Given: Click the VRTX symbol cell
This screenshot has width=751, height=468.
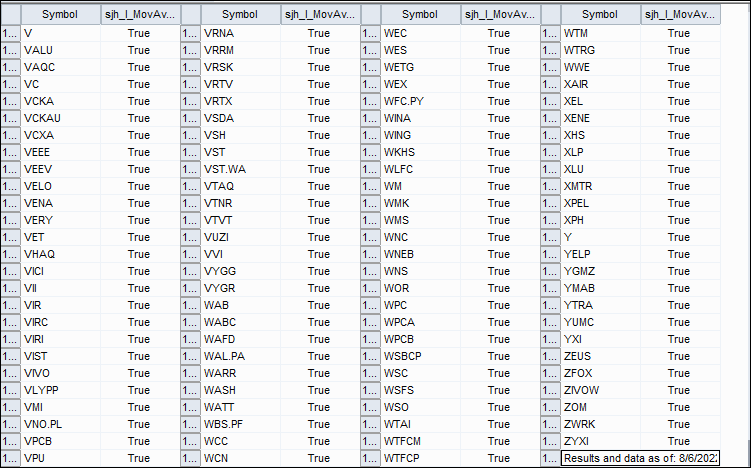Looking at the screenshot, I should pos(240,101).
